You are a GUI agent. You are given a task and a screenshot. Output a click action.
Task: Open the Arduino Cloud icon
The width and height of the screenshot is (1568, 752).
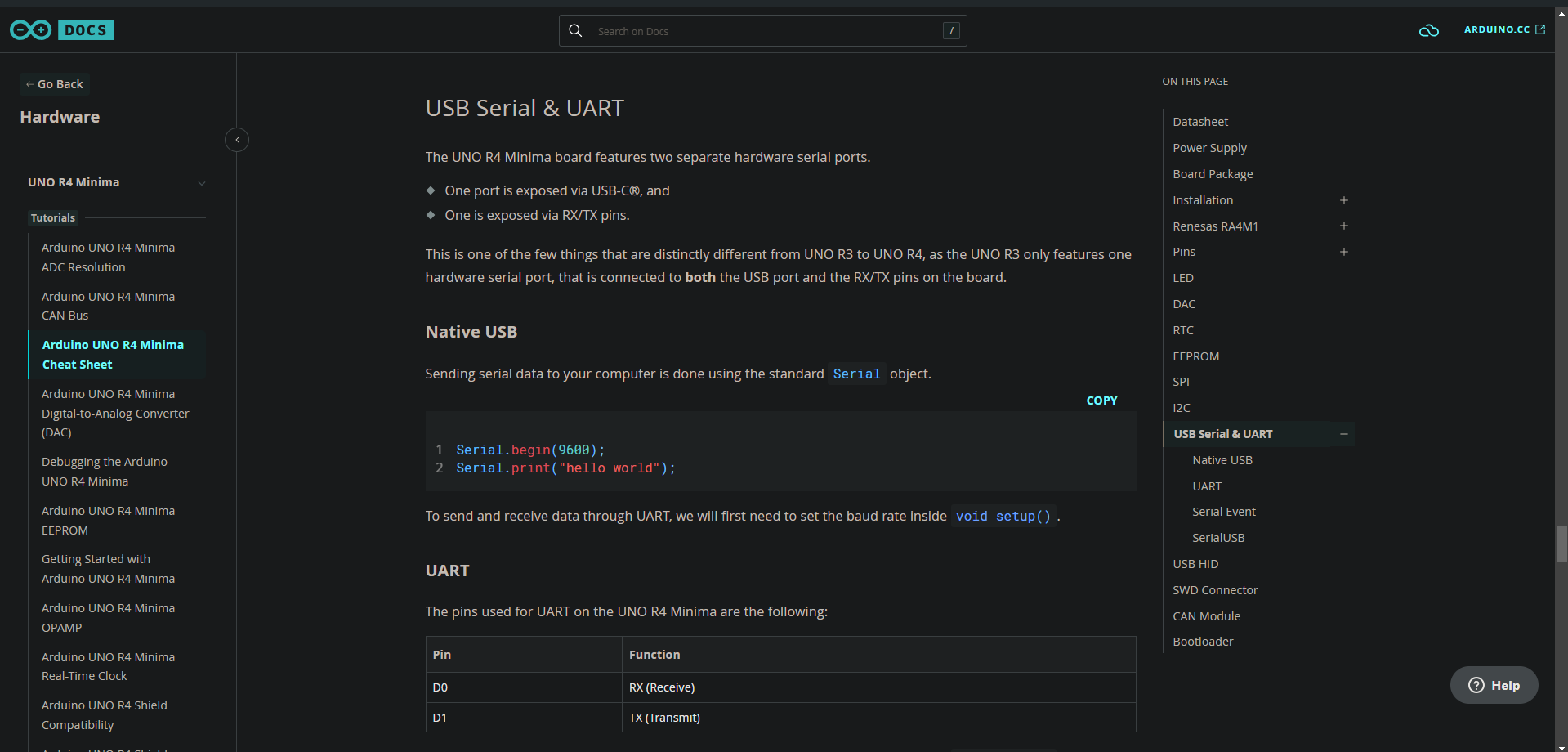(1428, 30)
